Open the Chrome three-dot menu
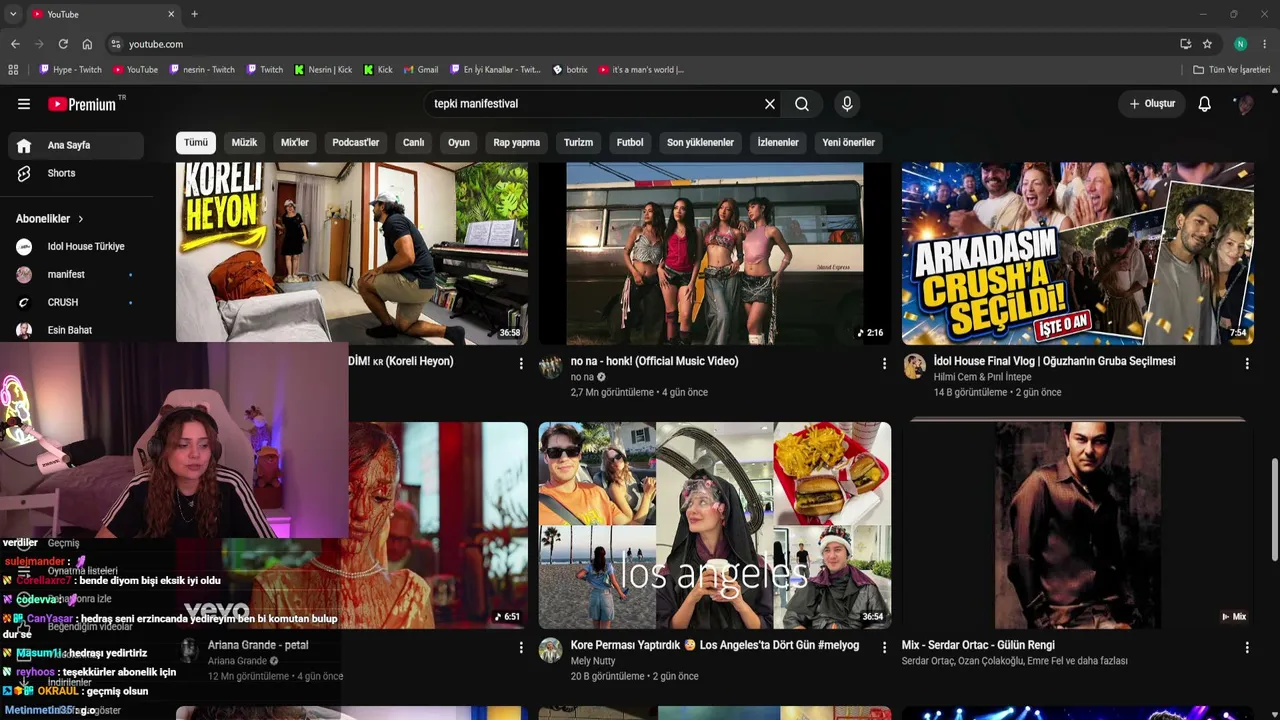This screenshot has width=1280, height=720. click(1265, 44)
